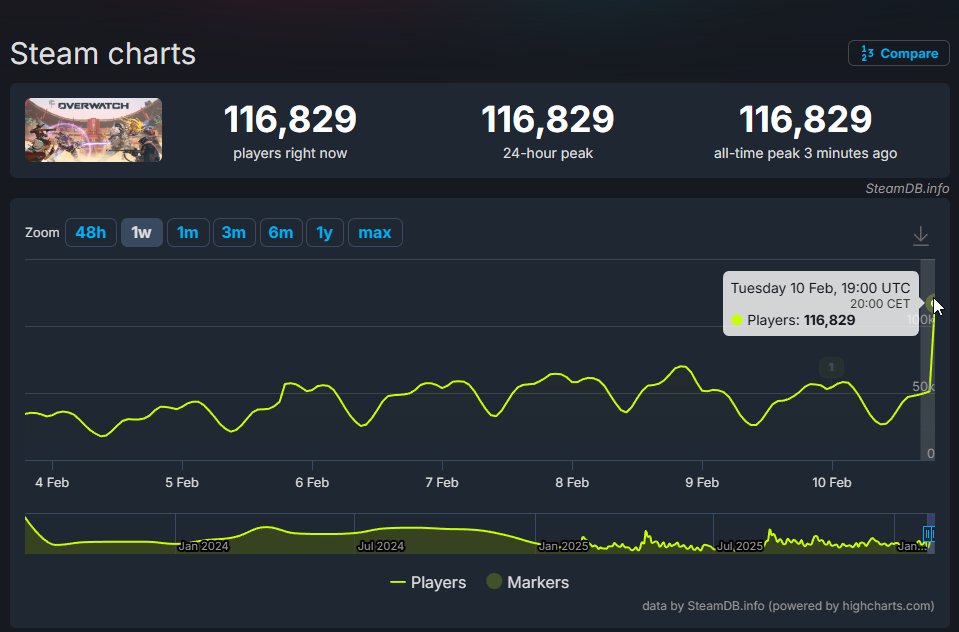959x632 pixels.
Task: Click the 116,829 players right now value
Action: click(290, 119)
